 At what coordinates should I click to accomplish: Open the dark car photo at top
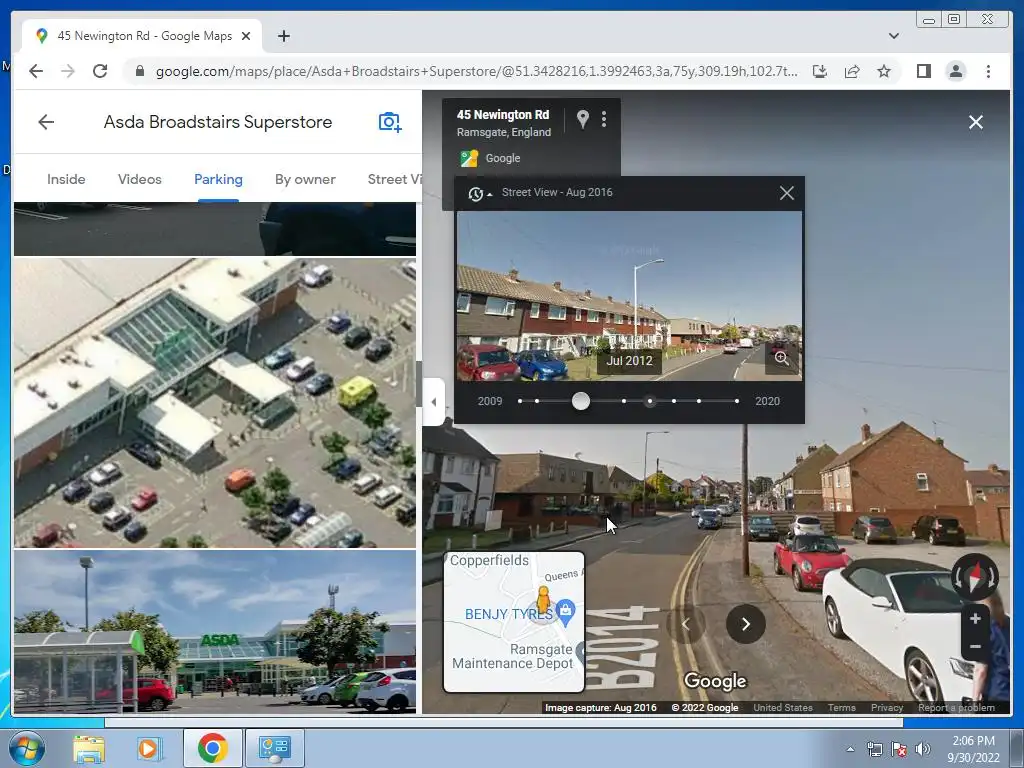[x=215, y=229]
